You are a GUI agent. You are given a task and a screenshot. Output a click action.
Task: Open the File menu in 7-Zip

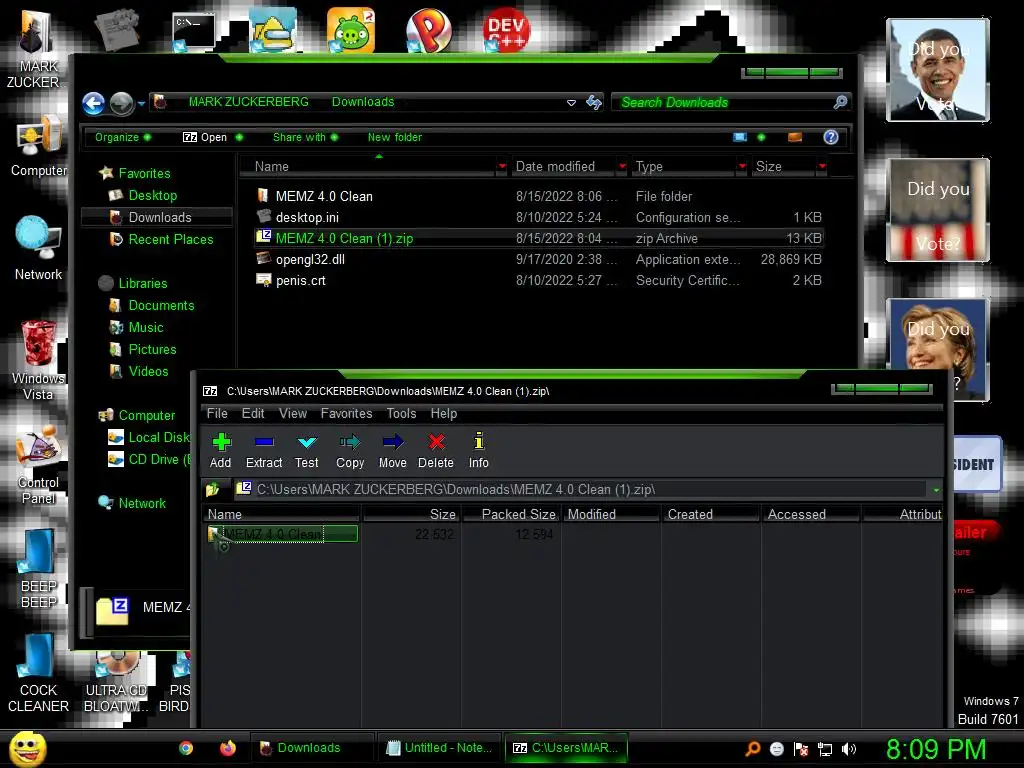(217, 413)
